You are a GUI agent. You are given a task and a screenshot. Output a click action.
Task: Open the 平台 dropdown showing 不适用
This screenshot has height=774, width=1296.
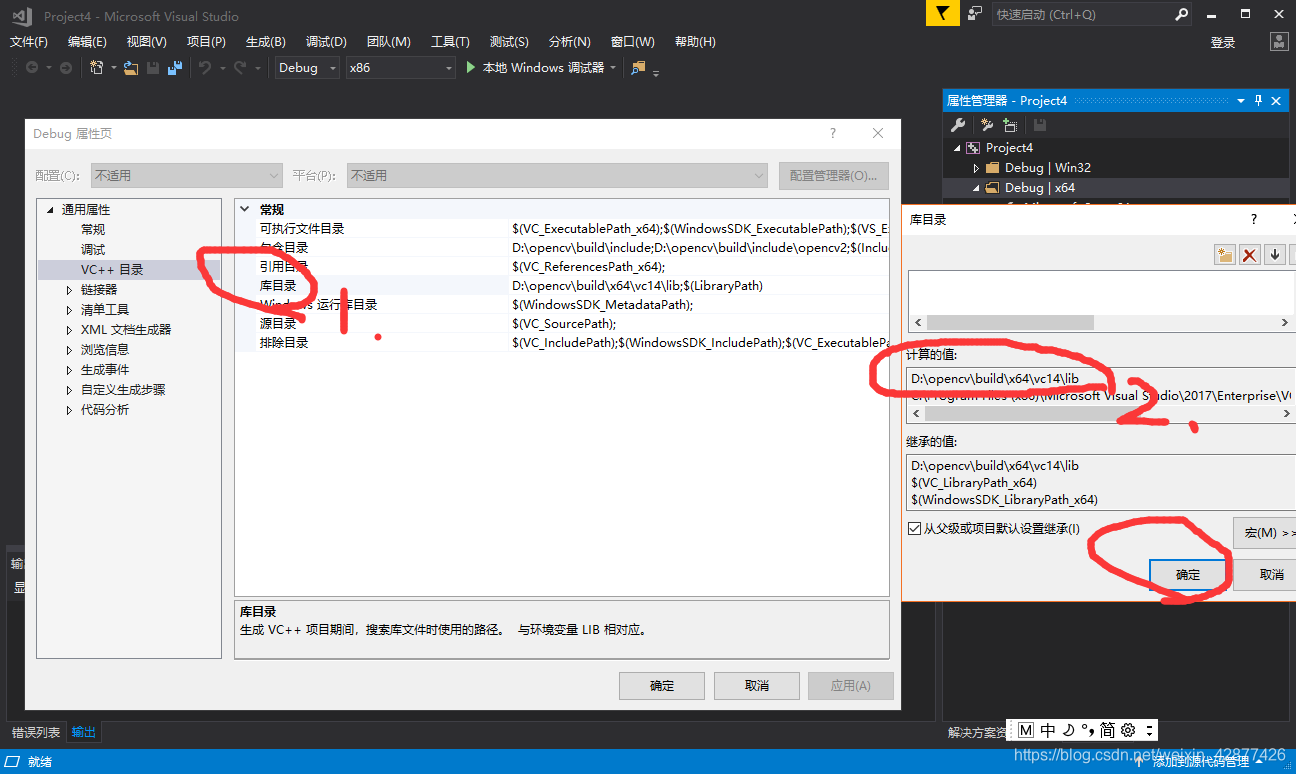click(557, 175)
